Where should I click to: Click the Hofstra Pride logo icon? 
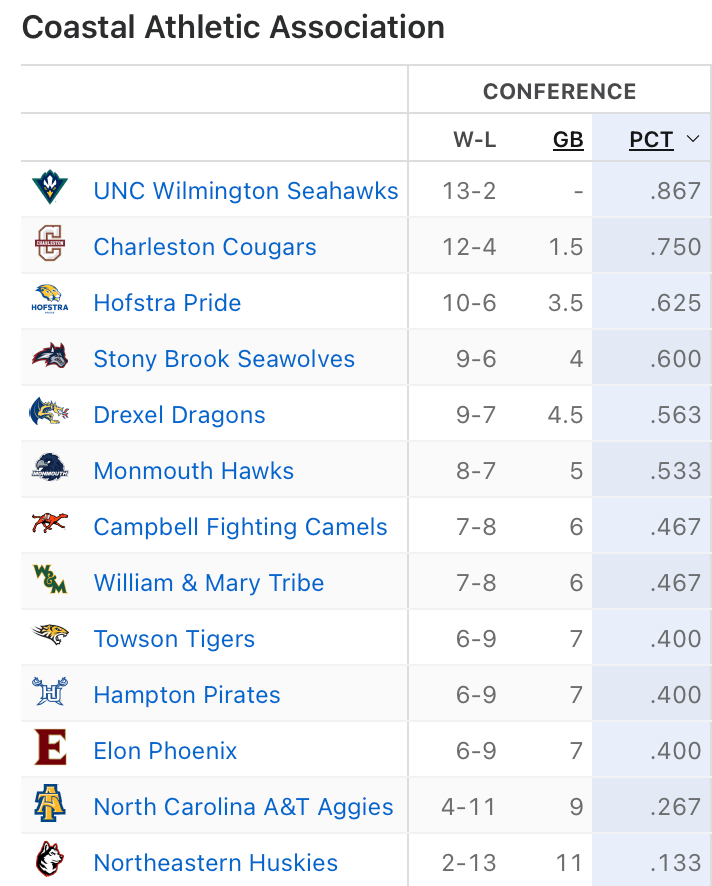coord(49,302)
